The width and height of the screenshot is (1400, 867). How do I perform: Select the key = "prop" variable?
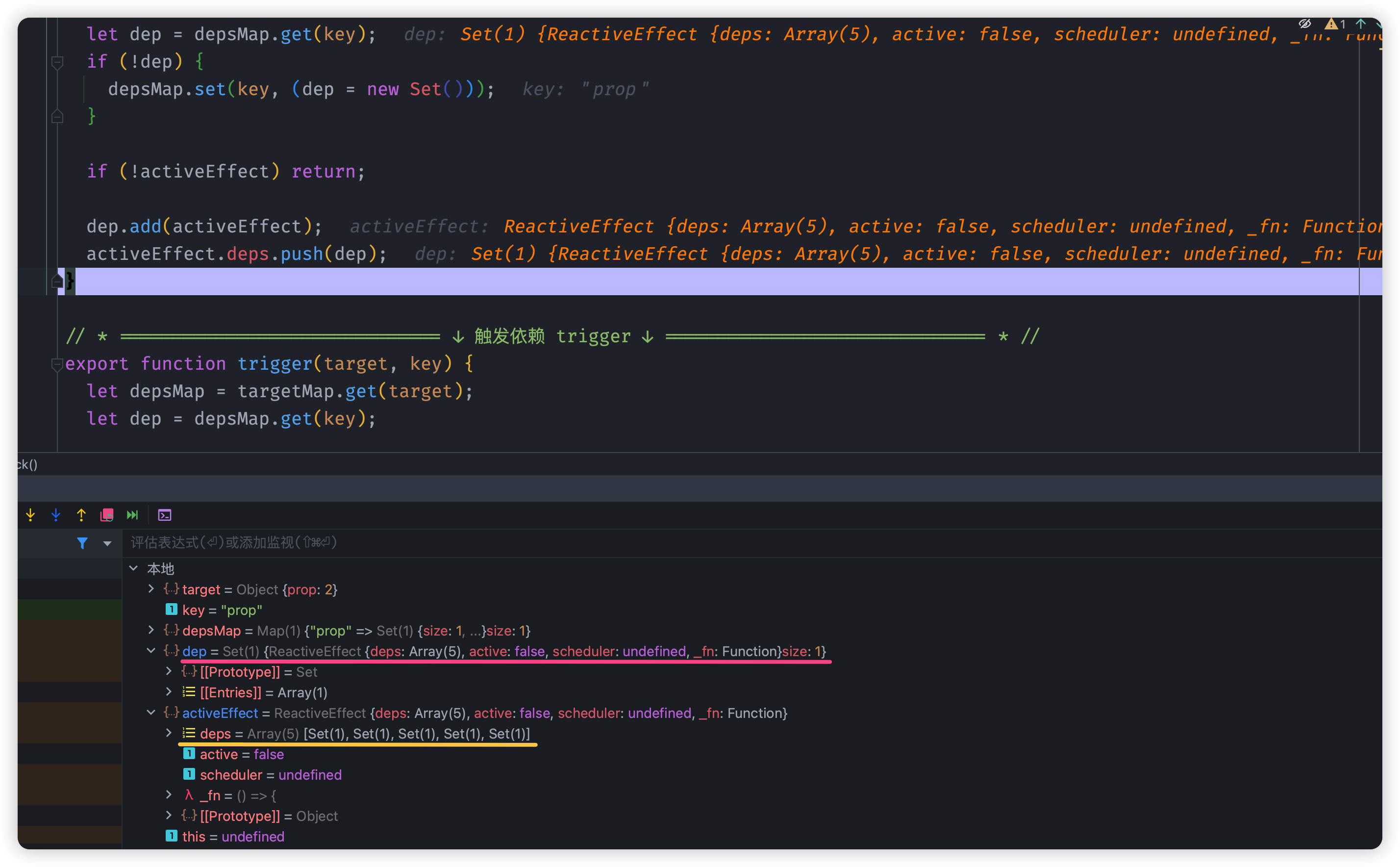tap(222, 610)
